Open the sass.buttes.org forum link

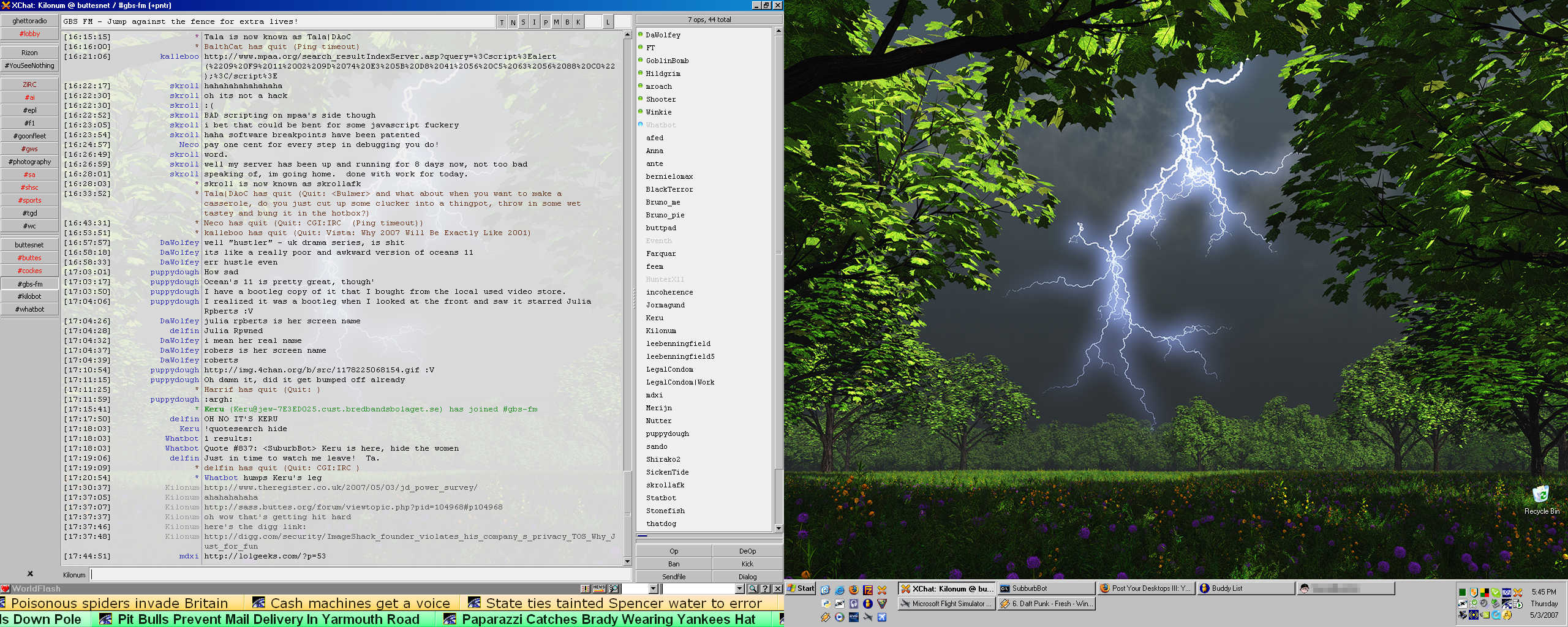click(353, 507)
